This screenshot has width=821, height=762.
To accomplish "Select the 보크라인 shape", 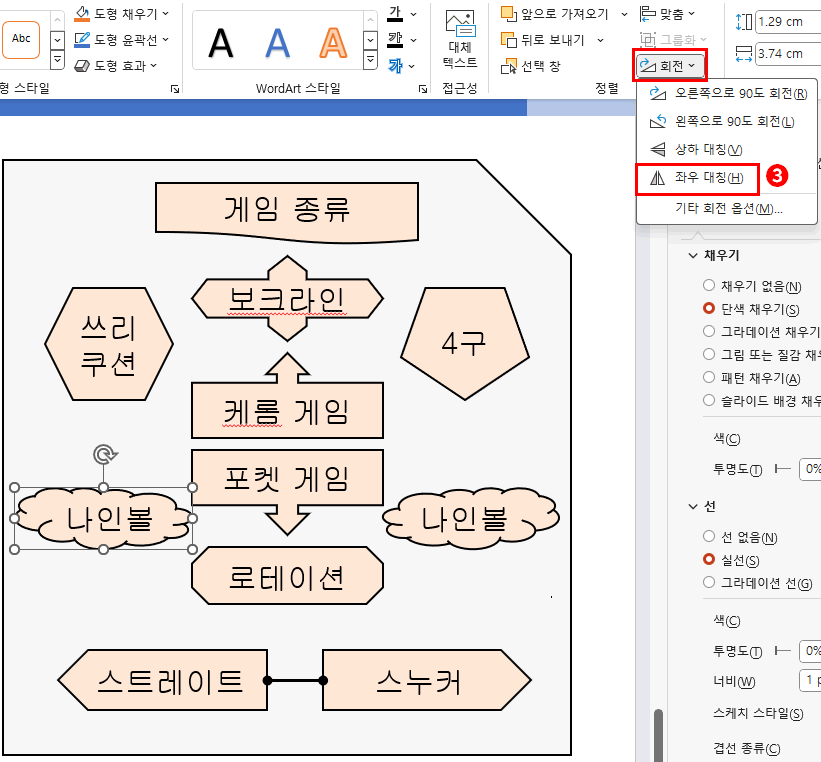I will tap(287, 299).
